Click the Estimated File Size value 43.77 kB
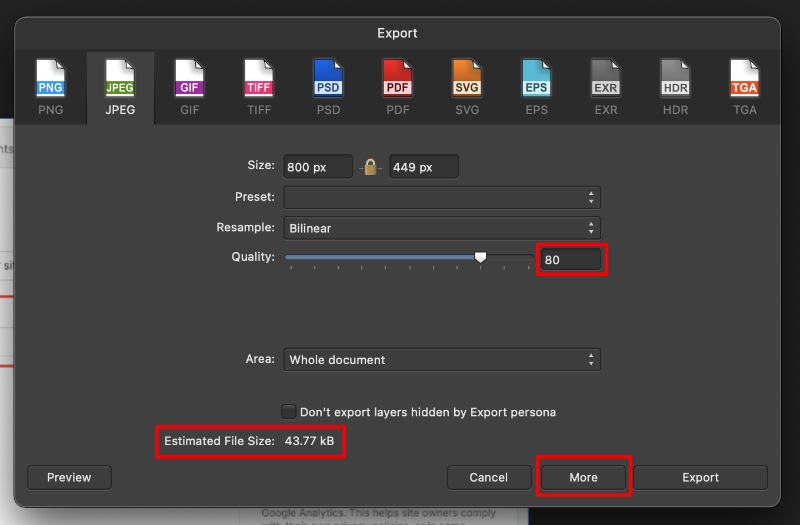Screen dimensions: 800x525 (309, 441)
